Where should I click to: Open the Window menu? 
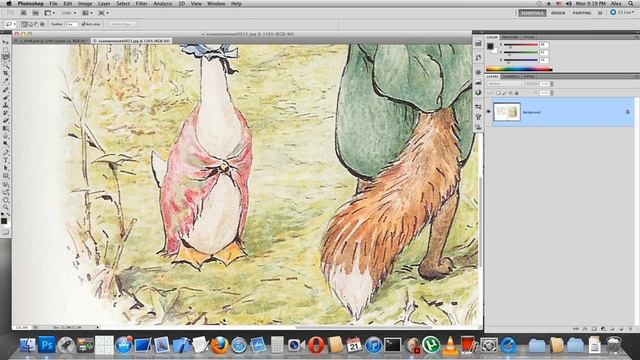[216, 3]
